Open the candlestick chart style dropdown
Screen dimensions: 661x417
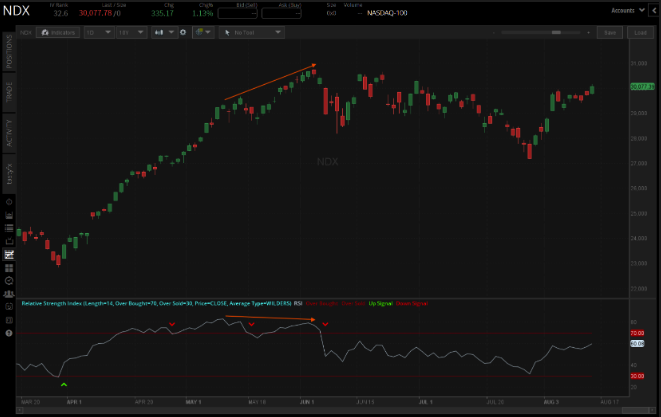click(164, 32)
